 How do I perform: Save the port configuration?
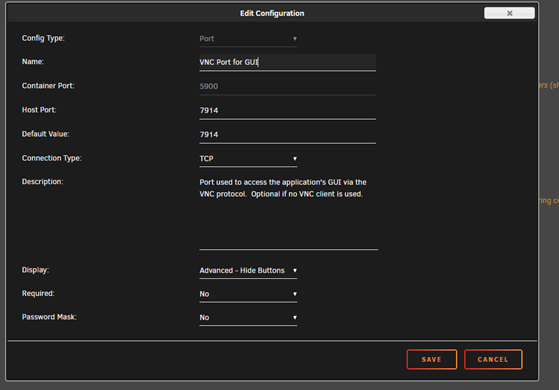[x=431, y=359]
